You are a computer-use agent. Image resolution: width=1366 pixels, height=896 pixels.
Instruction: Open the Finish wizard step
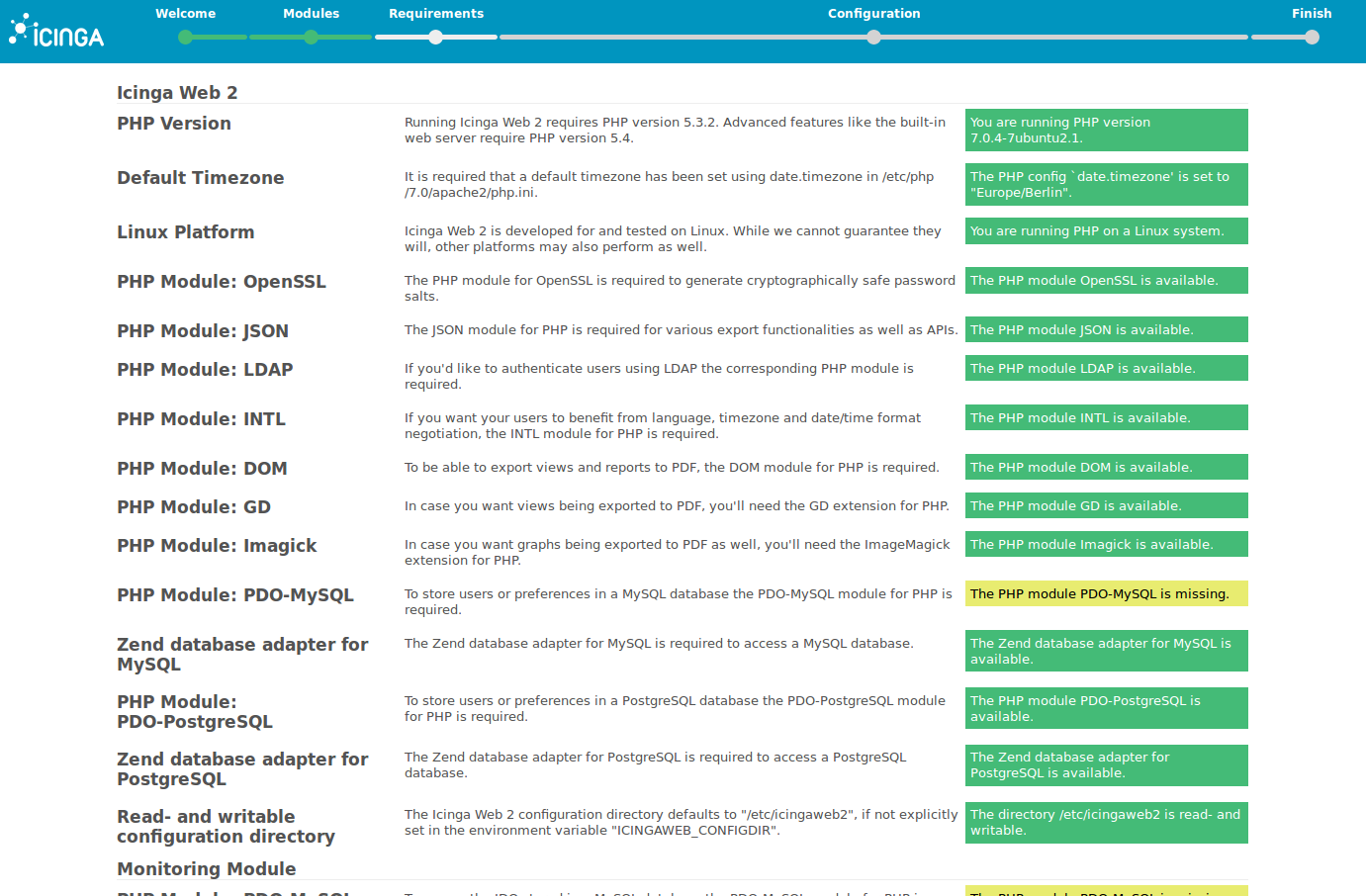[x=1312, y=13]
